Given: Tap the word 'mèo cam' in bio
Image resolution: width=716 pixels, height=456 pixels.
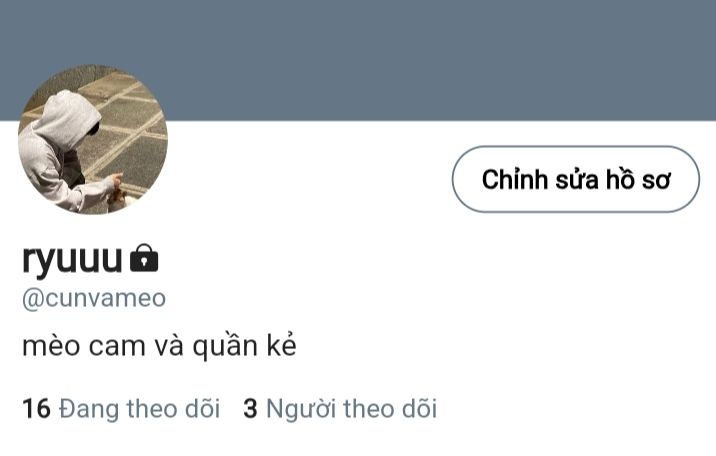Looking at the screenshot, I should 84,346.
